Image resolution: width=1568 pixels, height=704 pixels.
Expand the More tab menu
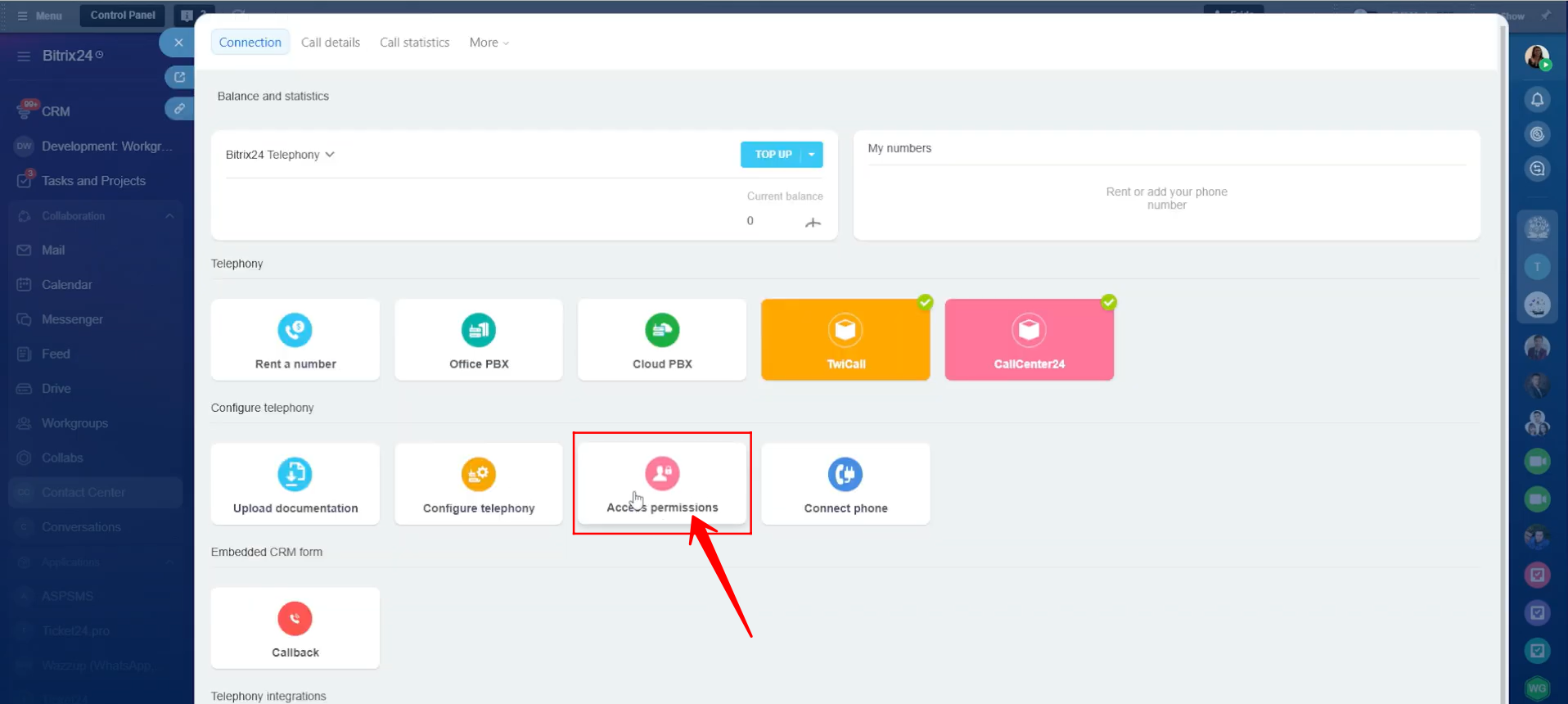tap(489, 43)
